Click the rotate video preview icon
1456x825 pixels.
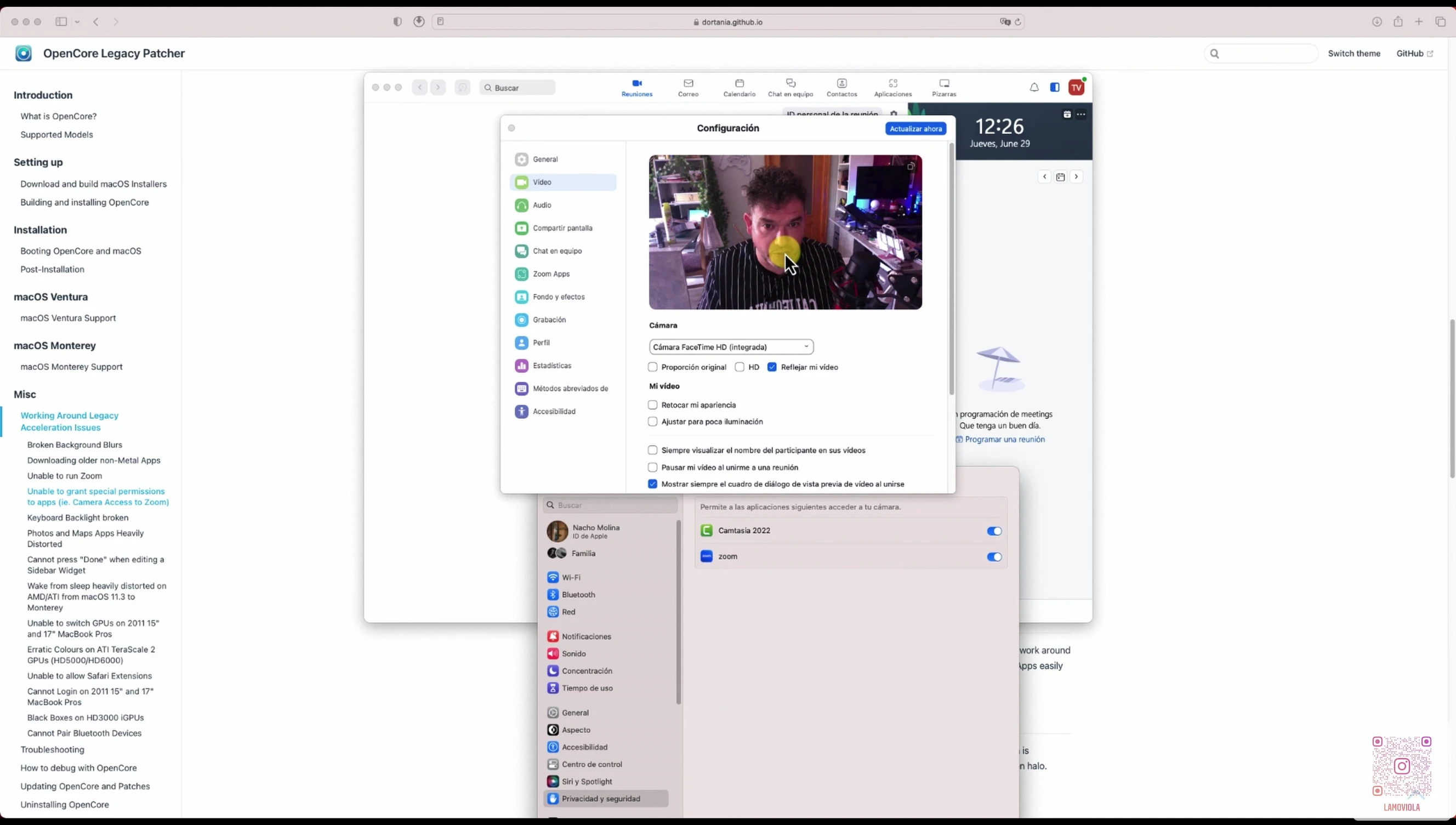[911, 167]
